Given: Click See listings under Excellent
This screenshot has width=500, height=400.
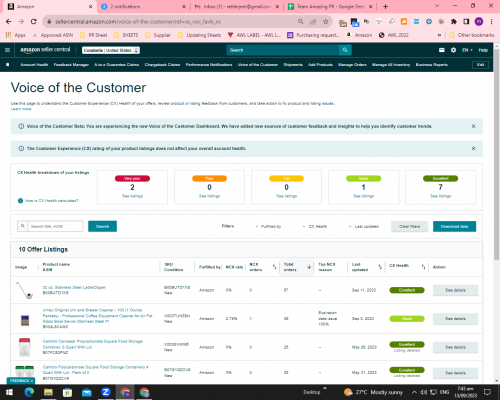Looking at the screenshot, I should coord(440,196).
